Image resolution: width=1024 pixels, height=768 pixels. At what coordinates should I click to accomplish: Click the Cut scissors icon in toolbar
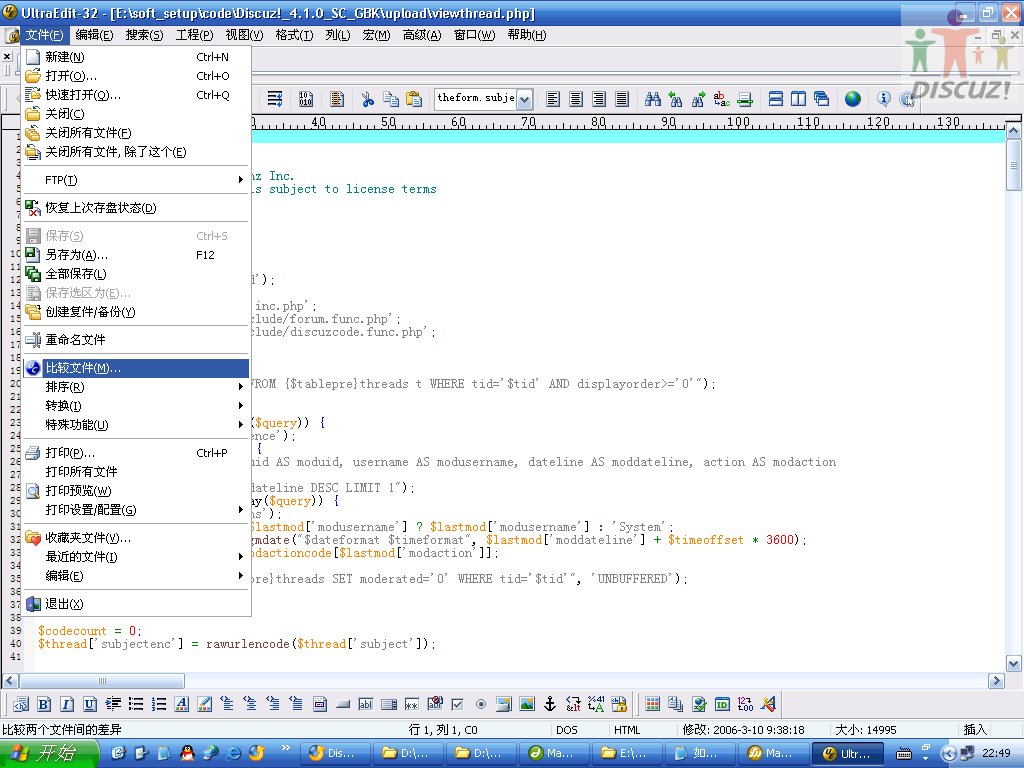(x=368, y=99)
